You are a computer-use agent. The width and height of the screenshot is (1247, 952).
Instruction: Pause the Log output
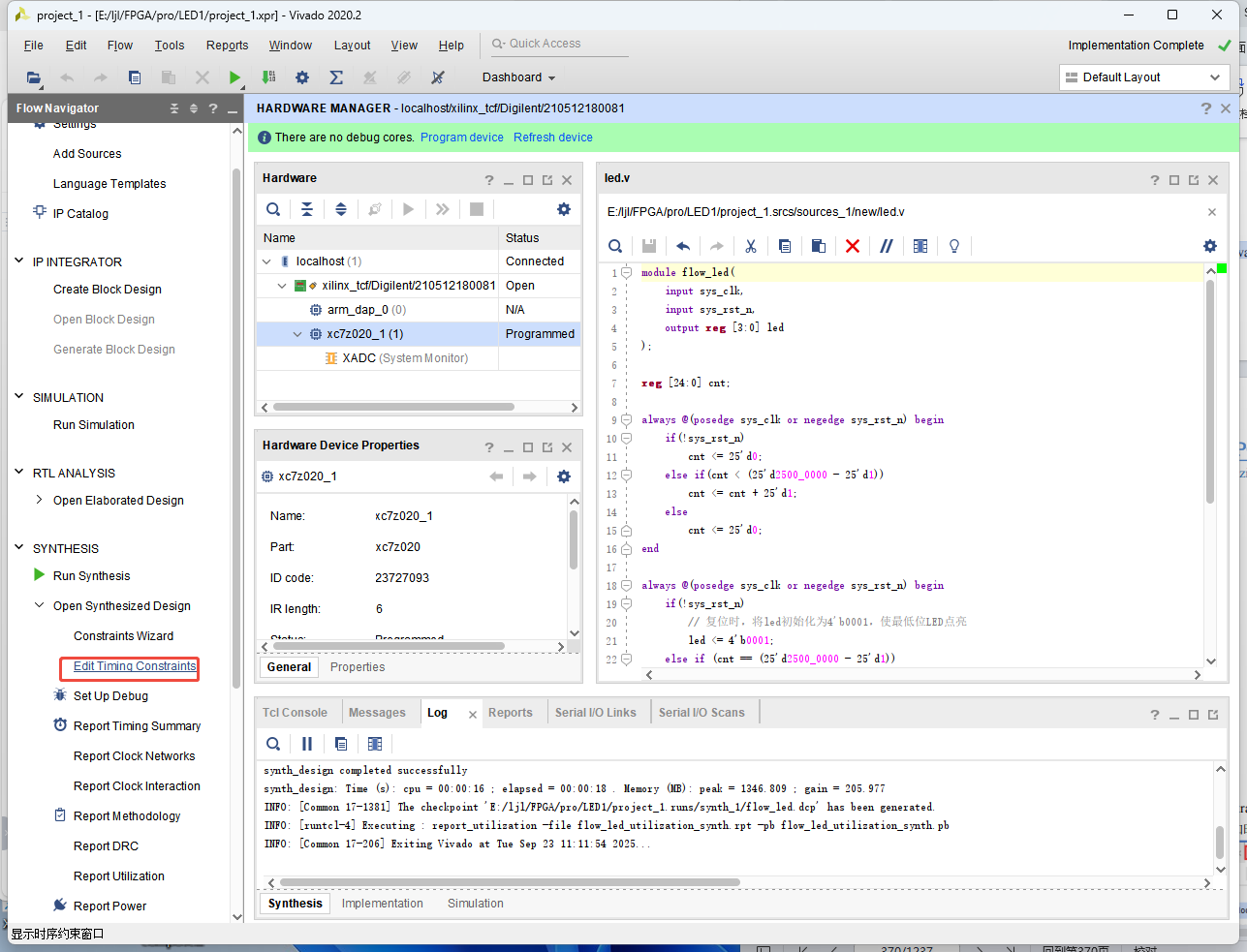coord(307,744)
